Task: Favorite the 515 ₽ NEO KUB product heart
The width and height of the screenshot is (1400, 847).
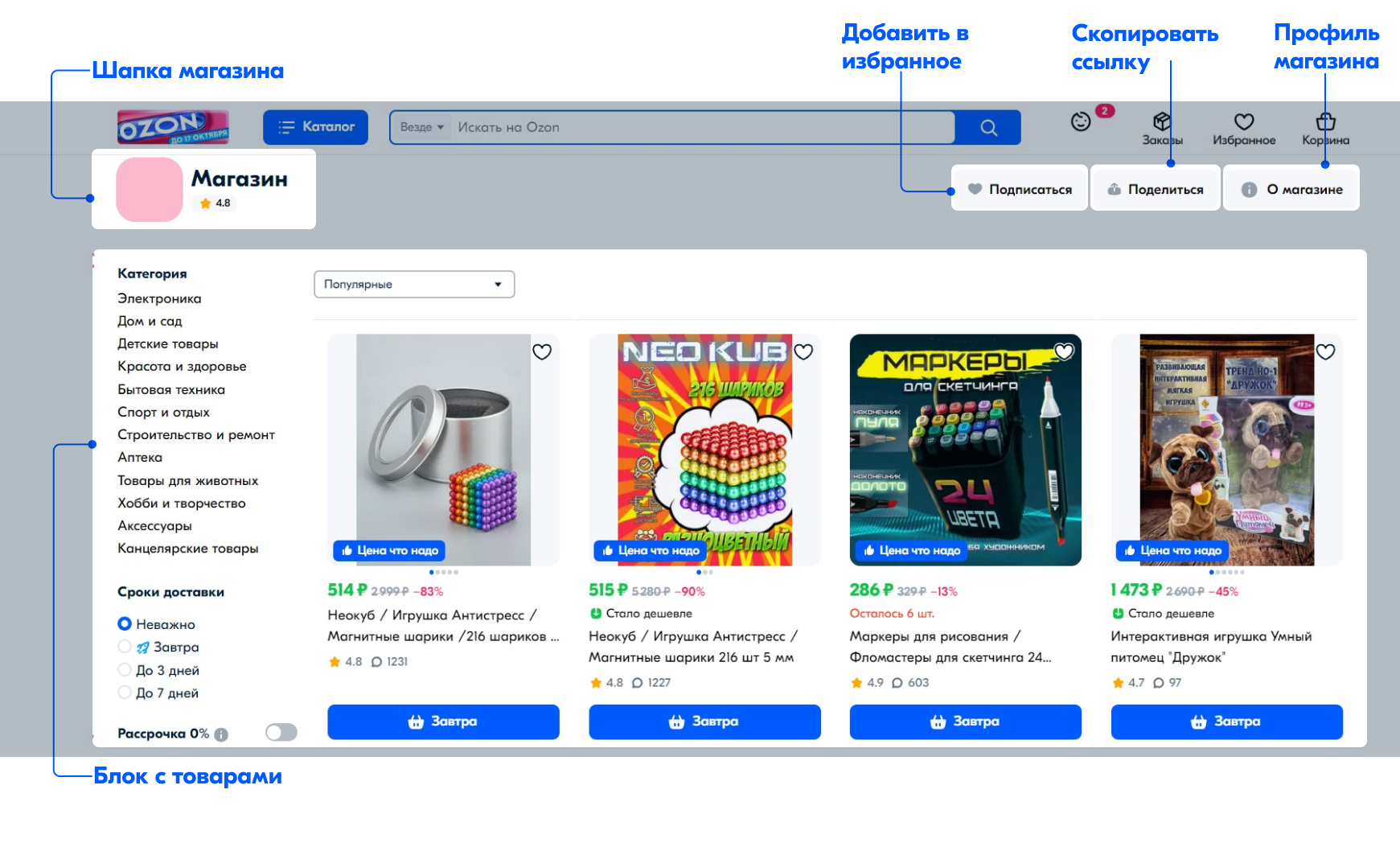Action: [803, 352]
